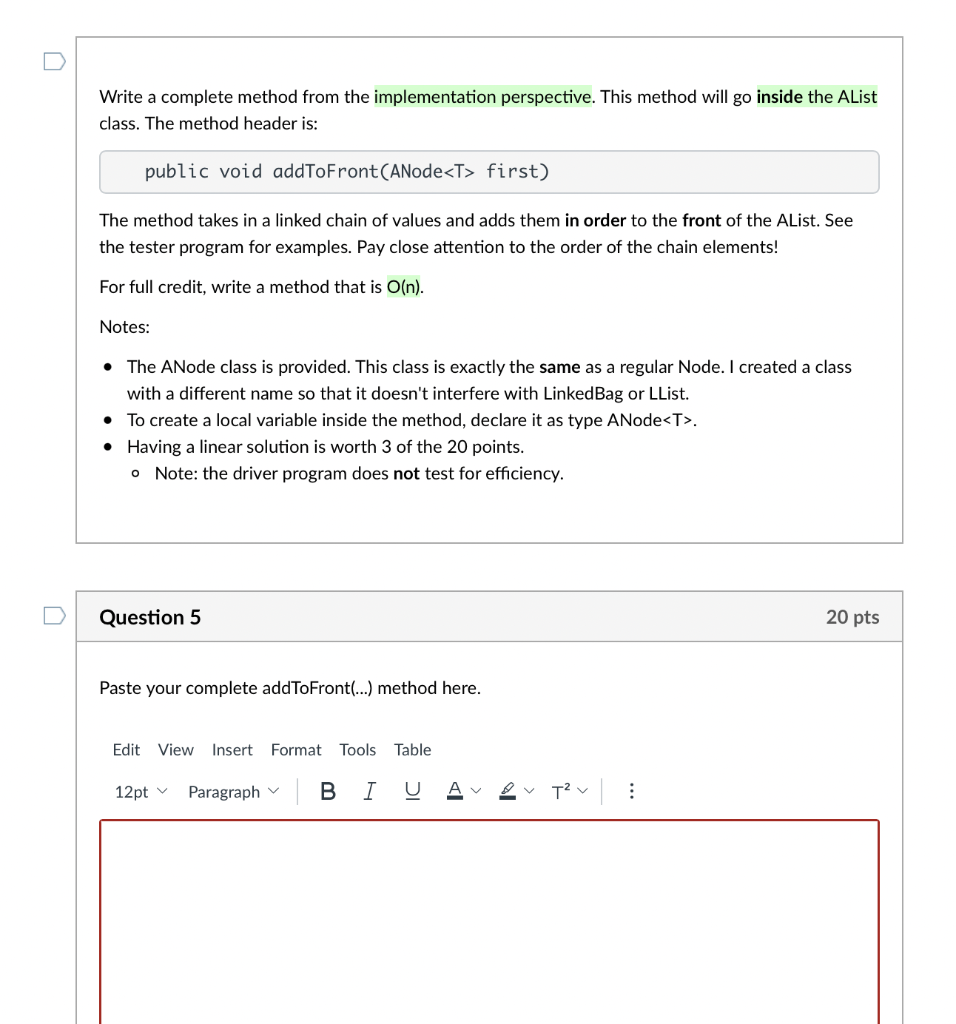956x1024 pixels.
Task: Open the Table menu
Action: [x=412, y=749]
